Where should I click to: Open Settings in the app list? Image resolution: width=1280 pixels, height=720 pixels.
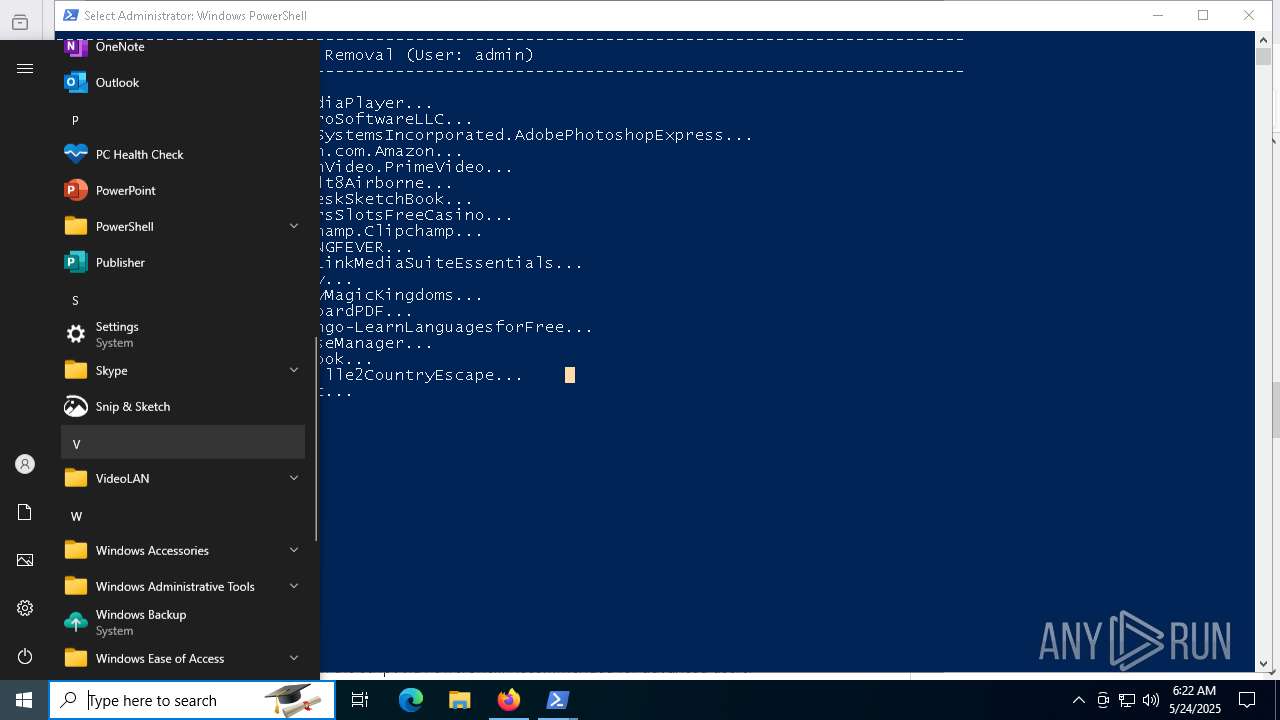click(183, 335)
